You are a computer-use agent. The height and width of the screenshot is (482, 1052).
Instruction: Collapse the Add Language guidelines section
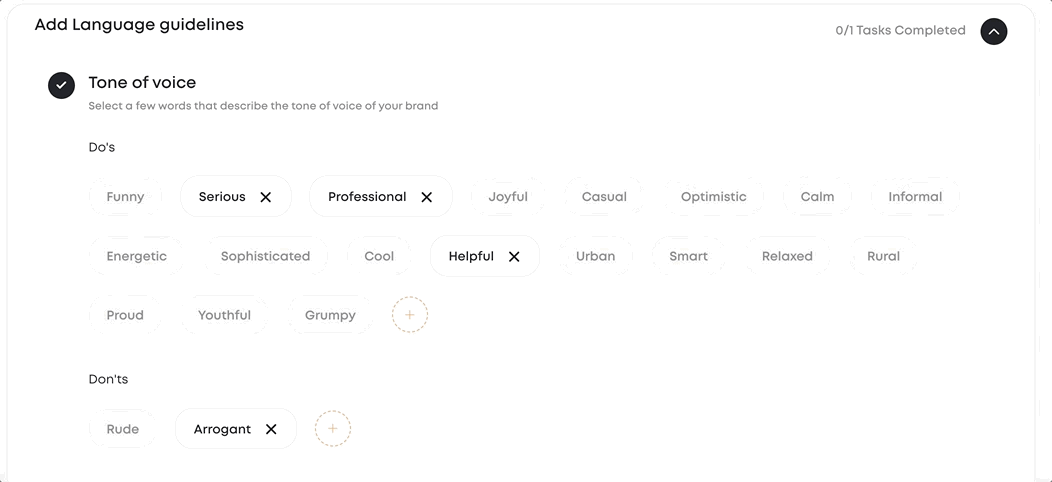point(994,31)
